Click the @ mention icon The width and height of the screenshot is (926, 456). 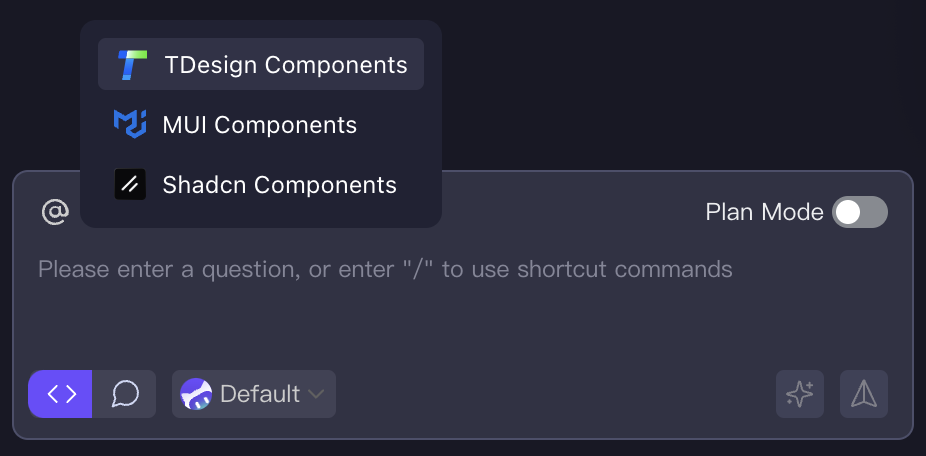55,212
